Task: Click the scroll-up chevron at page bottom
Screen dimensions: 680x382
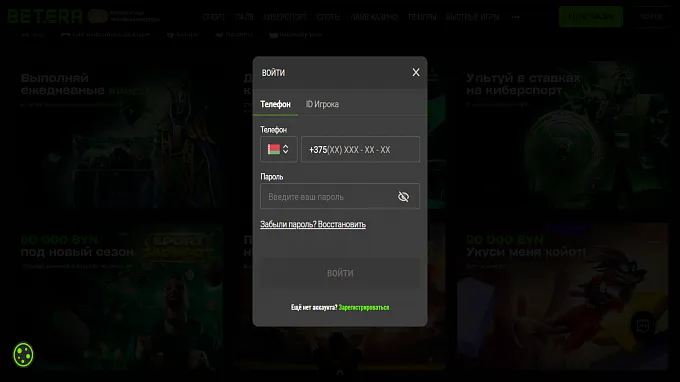Action: pos(340,372)
